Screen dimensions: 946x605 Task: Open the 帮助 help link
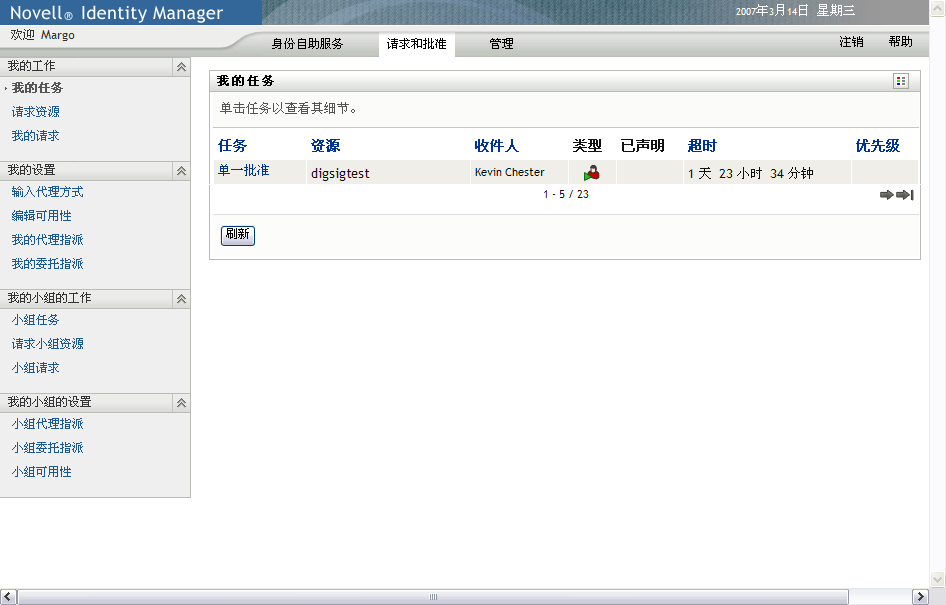tap(900, 42)
